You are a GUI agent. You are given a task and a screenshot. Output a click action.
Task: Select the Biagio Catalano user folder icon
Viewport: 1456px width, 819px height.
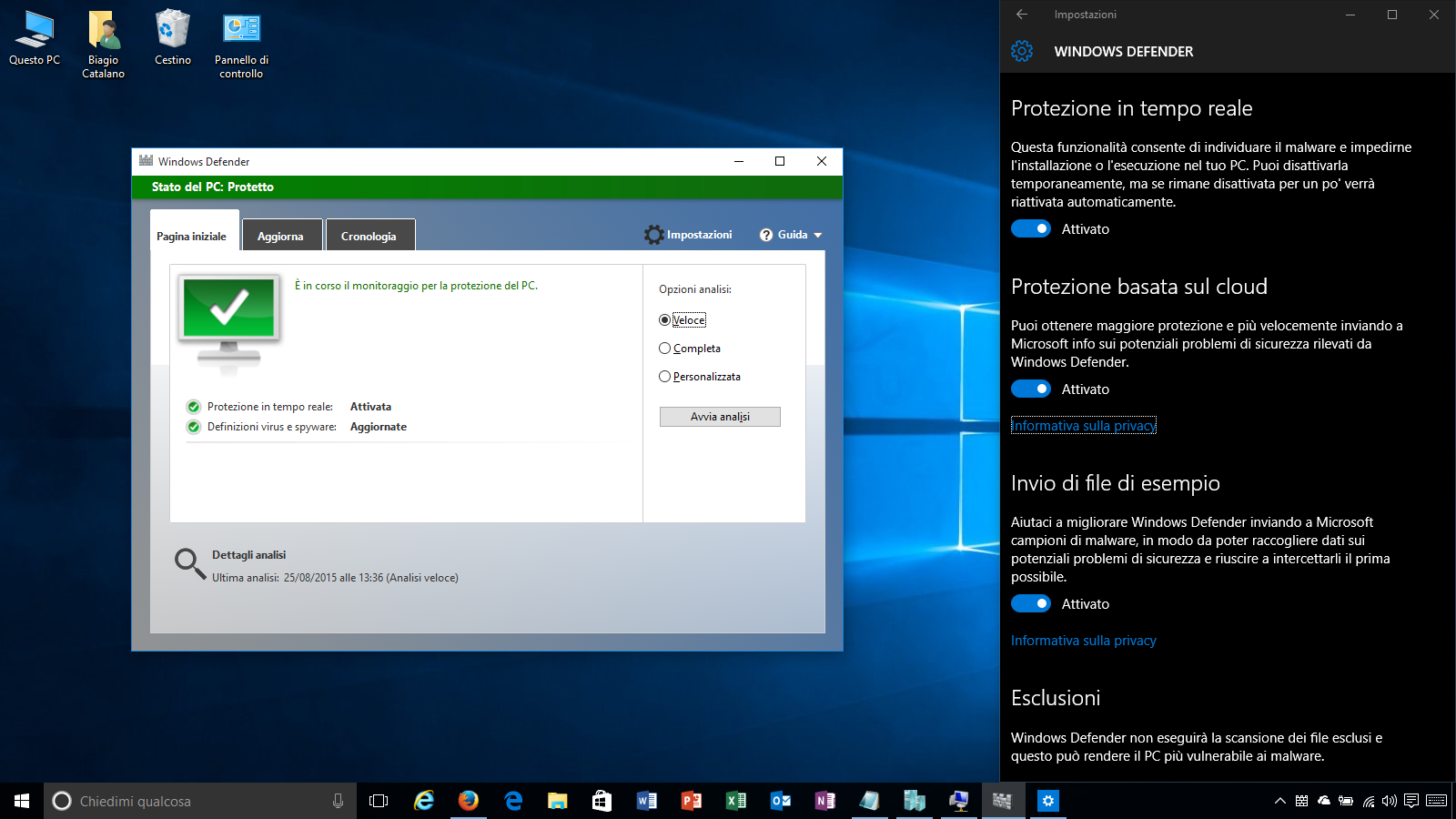click(x=104, y=44)
